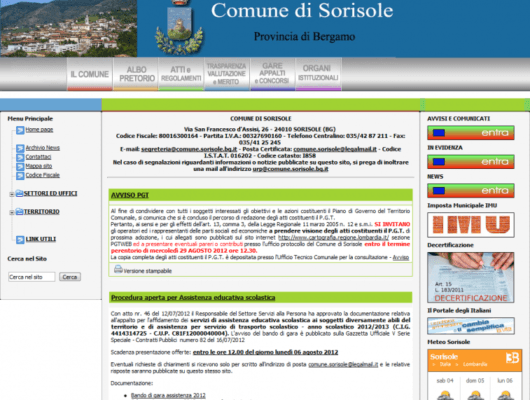Click entra button under AVVISI E COMUNICATI
The height and width of the screenshot is (400, 530).
coord(471,133)
